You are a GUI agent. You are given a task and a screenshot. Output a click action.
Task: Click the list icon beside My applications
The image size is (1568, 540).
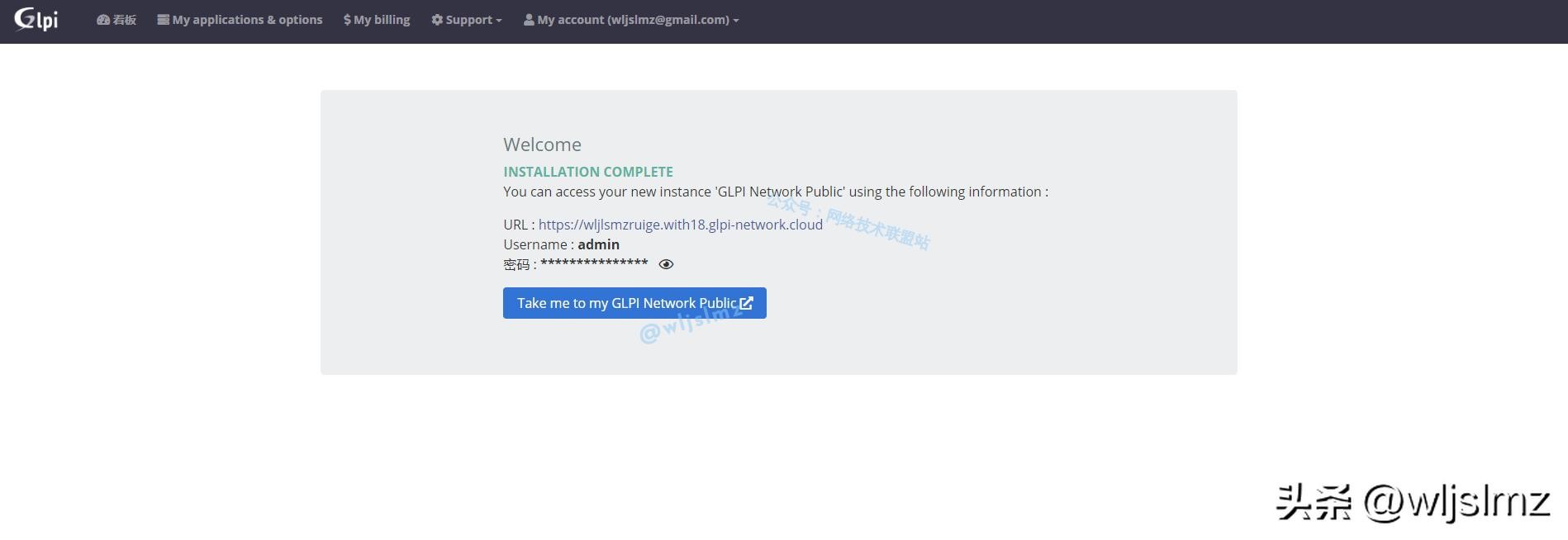click(x=164, y=20)
